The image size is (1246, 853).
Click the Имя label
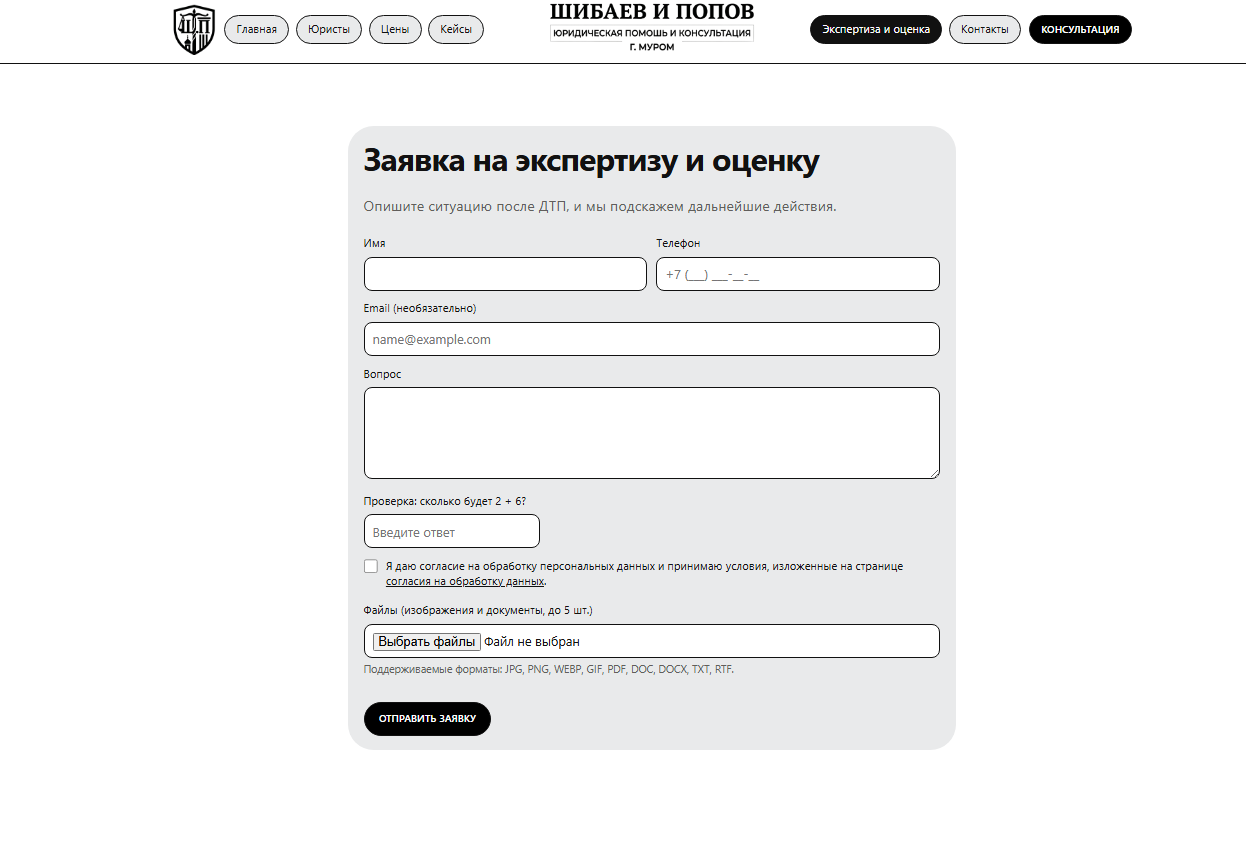[375, 244]
